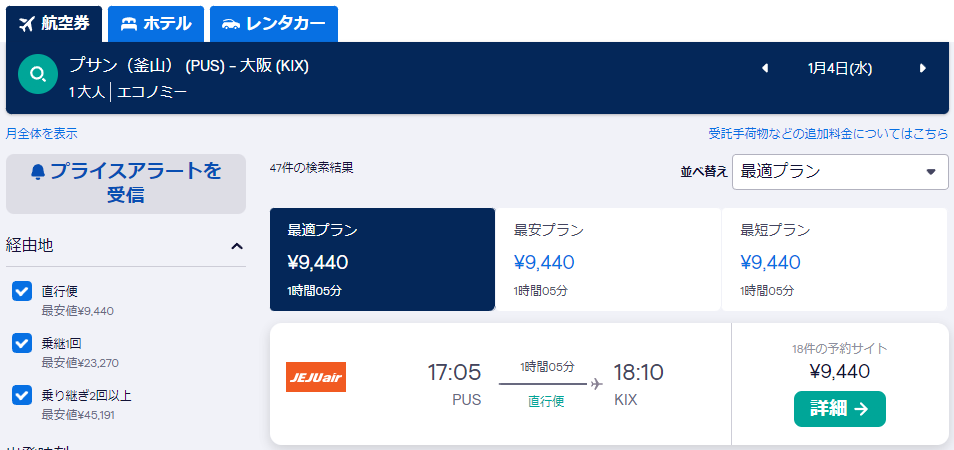Uncheck the 乗り継ぎ2回以上 checkbox

point(22,396)
